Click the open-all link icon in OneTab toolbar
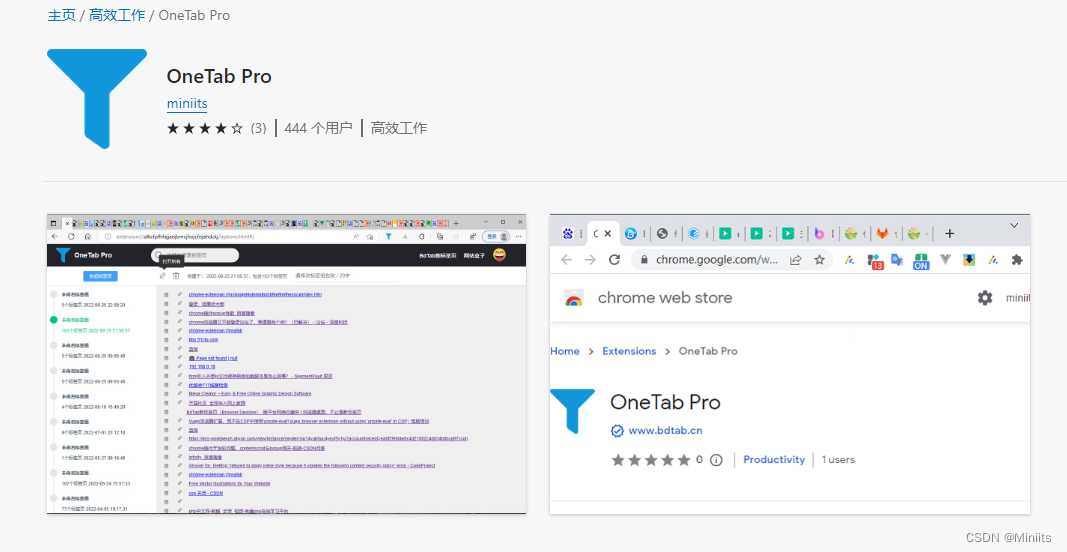Screen dimensions: 1067x552 [163, 276]
